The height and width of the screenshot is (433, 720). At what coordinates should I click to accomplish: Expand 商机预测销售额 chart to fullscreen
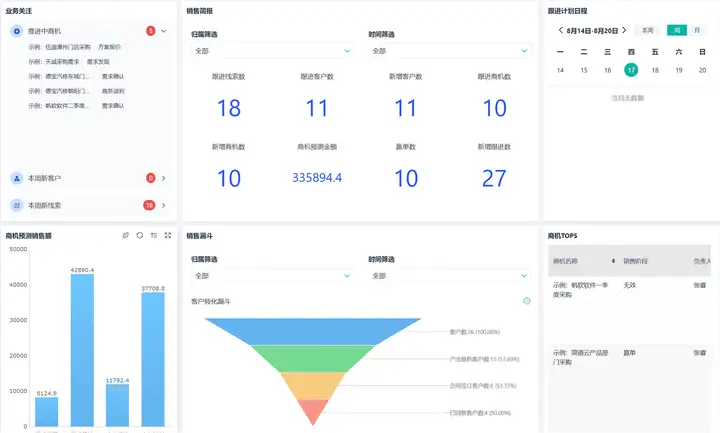(x=168, y=235)
